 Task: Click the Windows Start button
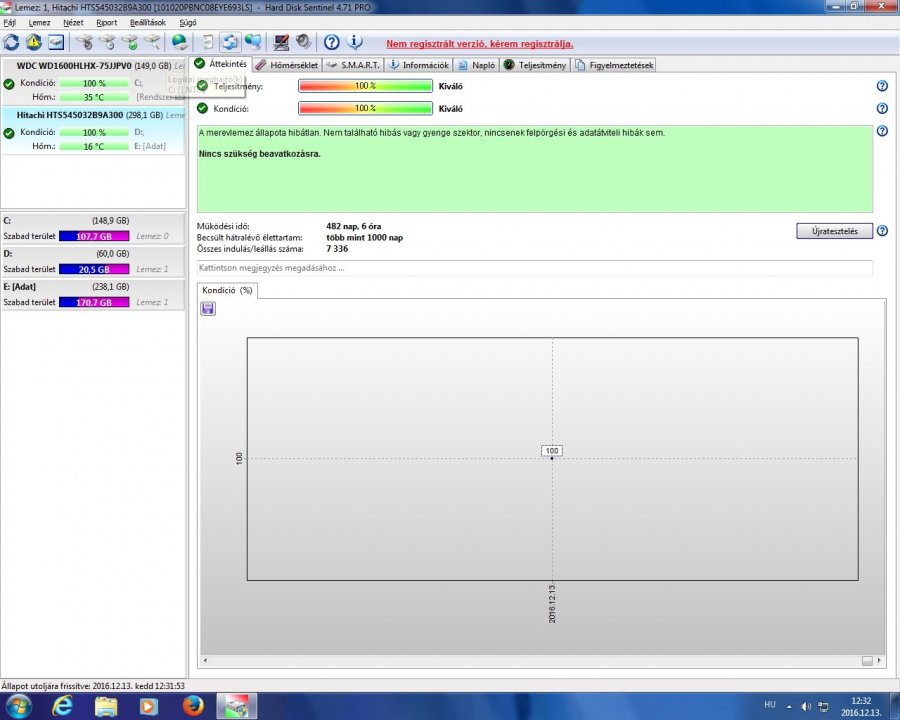pos(18,706)
